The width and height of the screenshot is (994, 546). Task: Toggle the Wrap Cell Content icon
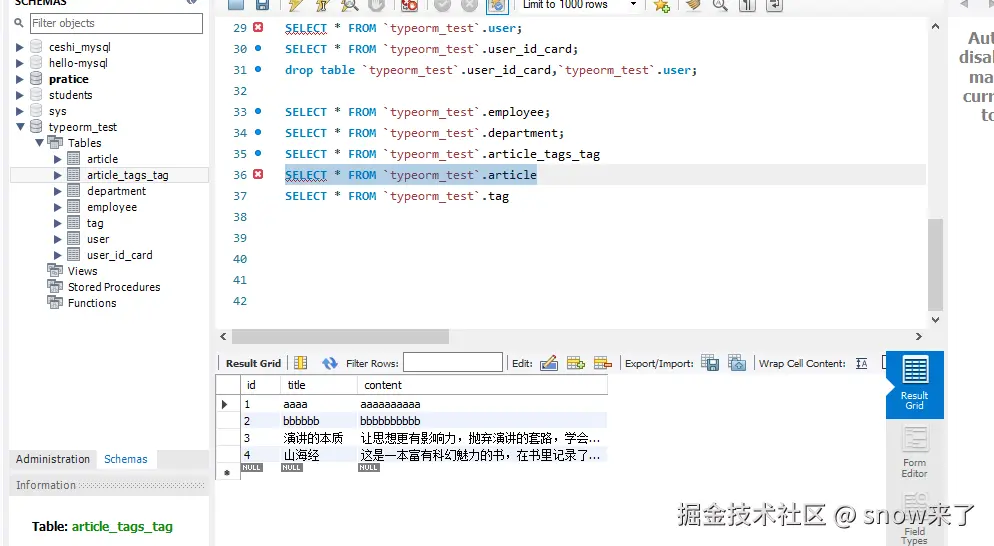pos(862,363)
